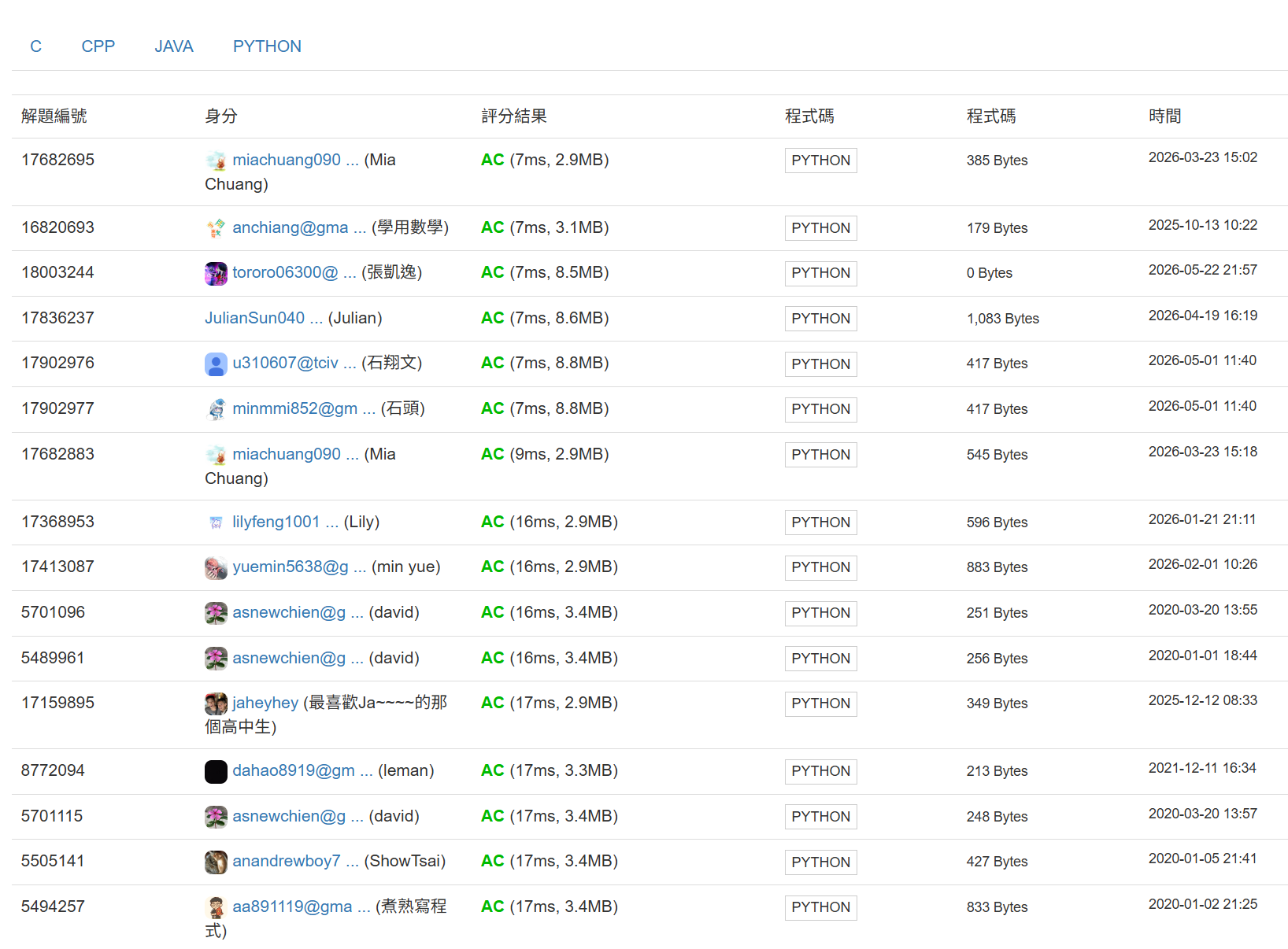Viewport: 1288px width, 949px height.
Task: Click anandrewboy7 avatar icon
Action: (x=216, y=862)
